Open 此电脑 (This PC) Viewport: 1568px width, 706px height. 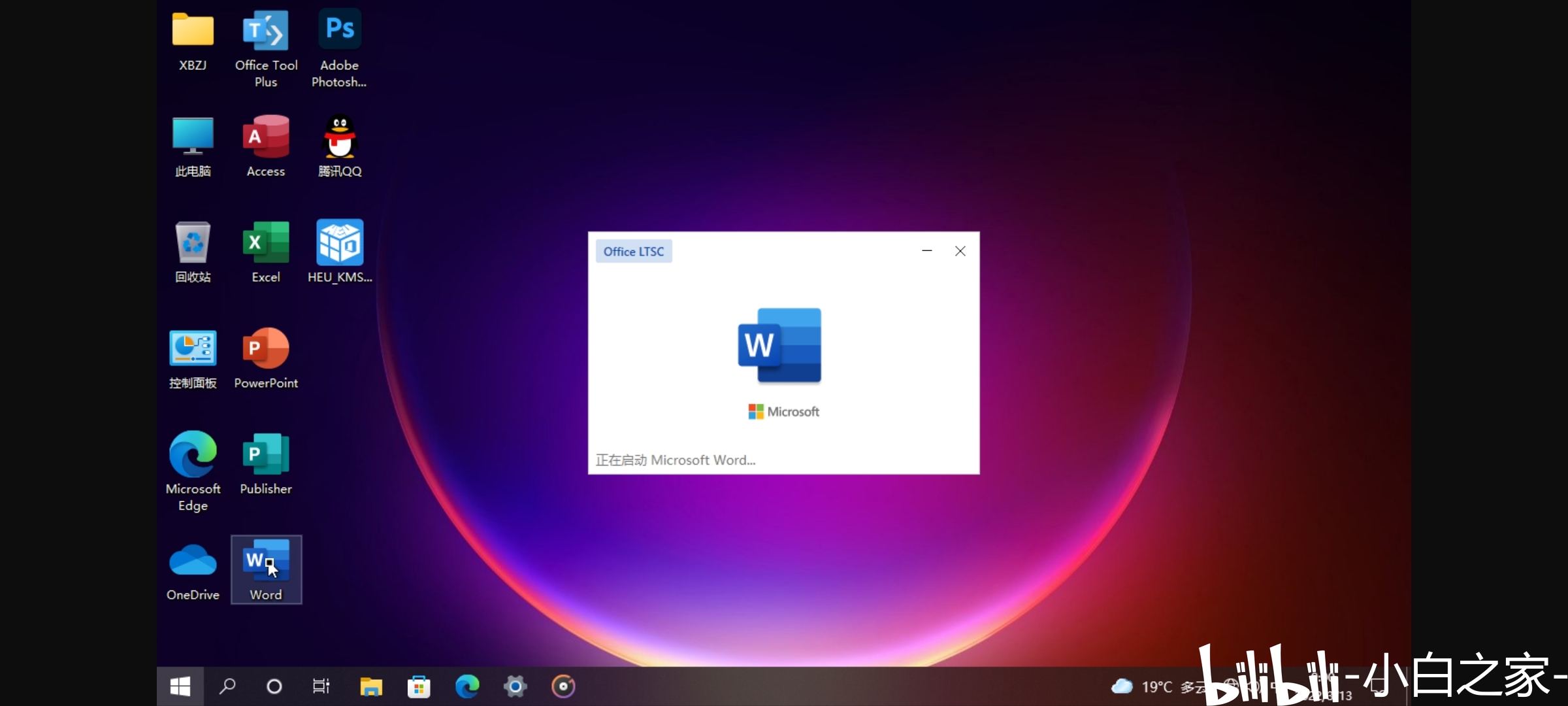[x=192, y=135]
